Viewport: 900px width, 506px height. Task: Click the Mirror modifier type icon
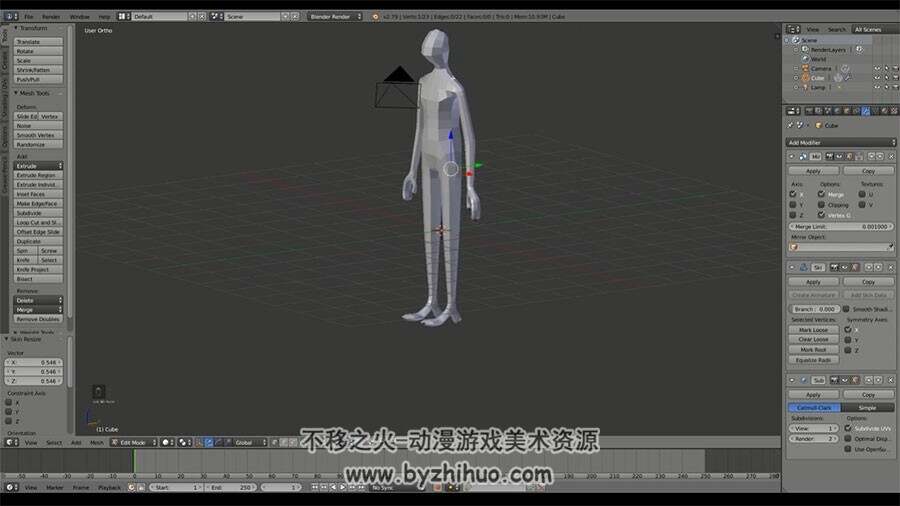tap(804, 157)
